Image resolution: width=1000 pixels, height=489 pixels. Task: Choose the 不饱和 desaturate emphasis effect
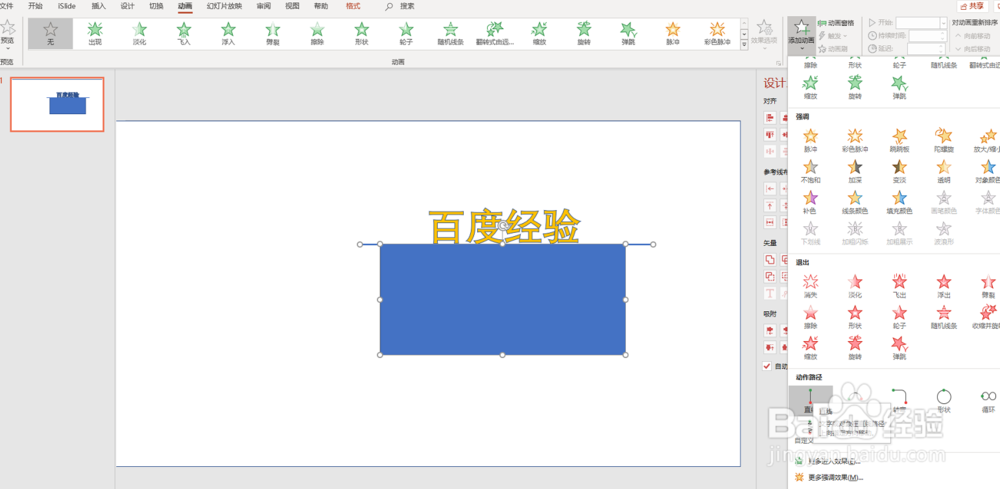pyautogui.click(x=810, y=171)
